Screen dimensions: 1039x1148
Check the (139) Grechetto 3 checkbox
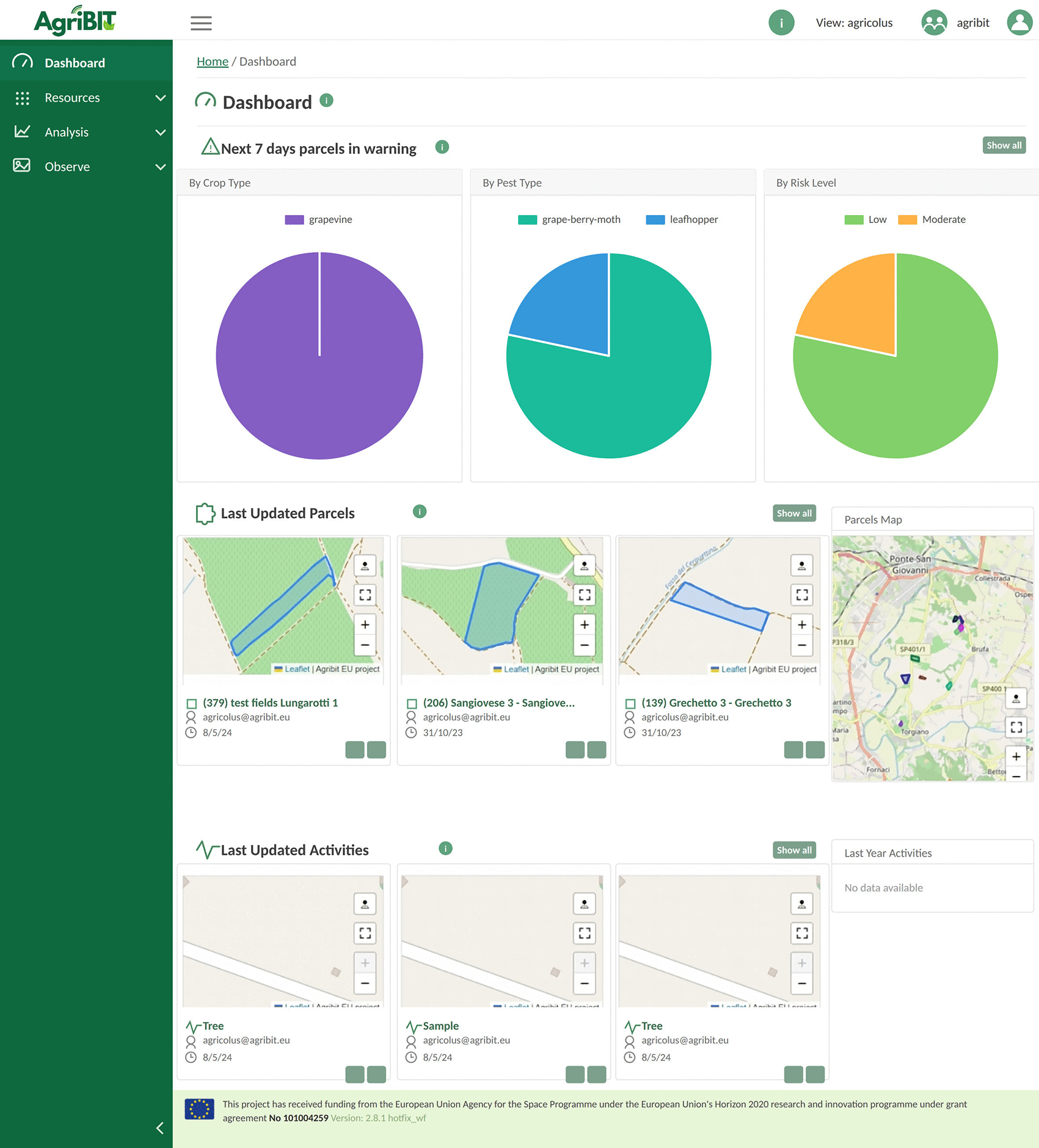630,704
